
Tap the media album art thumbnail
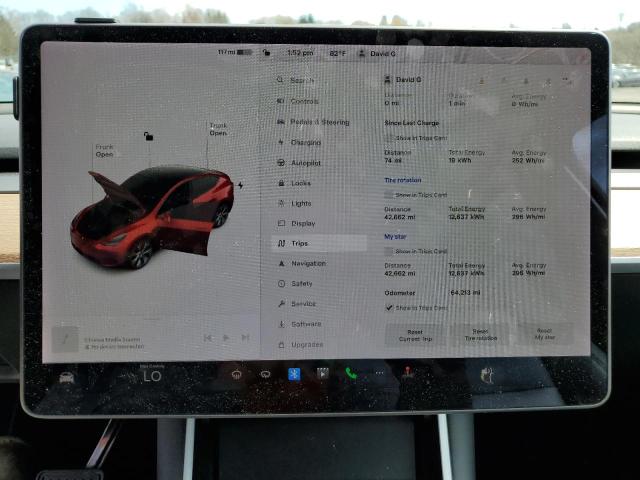(x=65, y=339)
